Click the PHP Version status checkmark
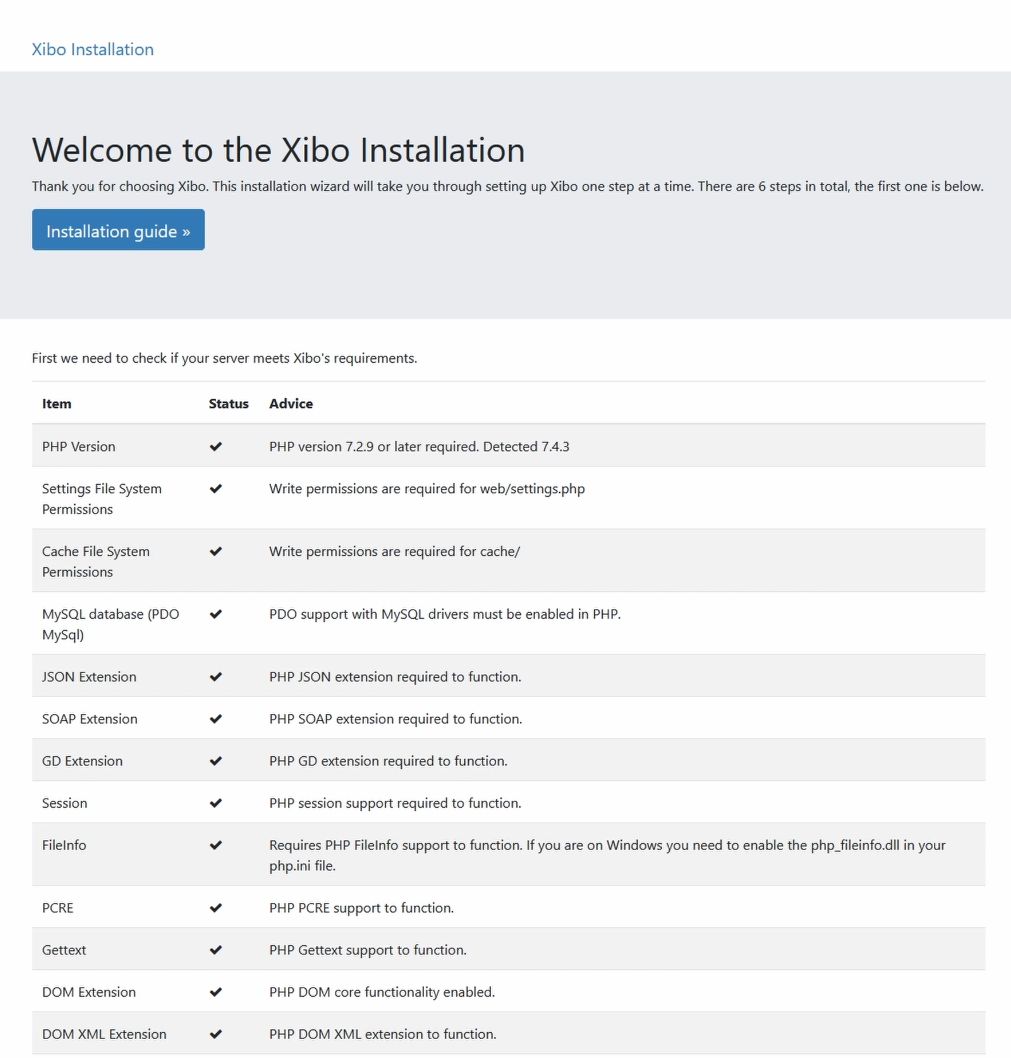1011x1058 pixels. [x=216, y=447]
